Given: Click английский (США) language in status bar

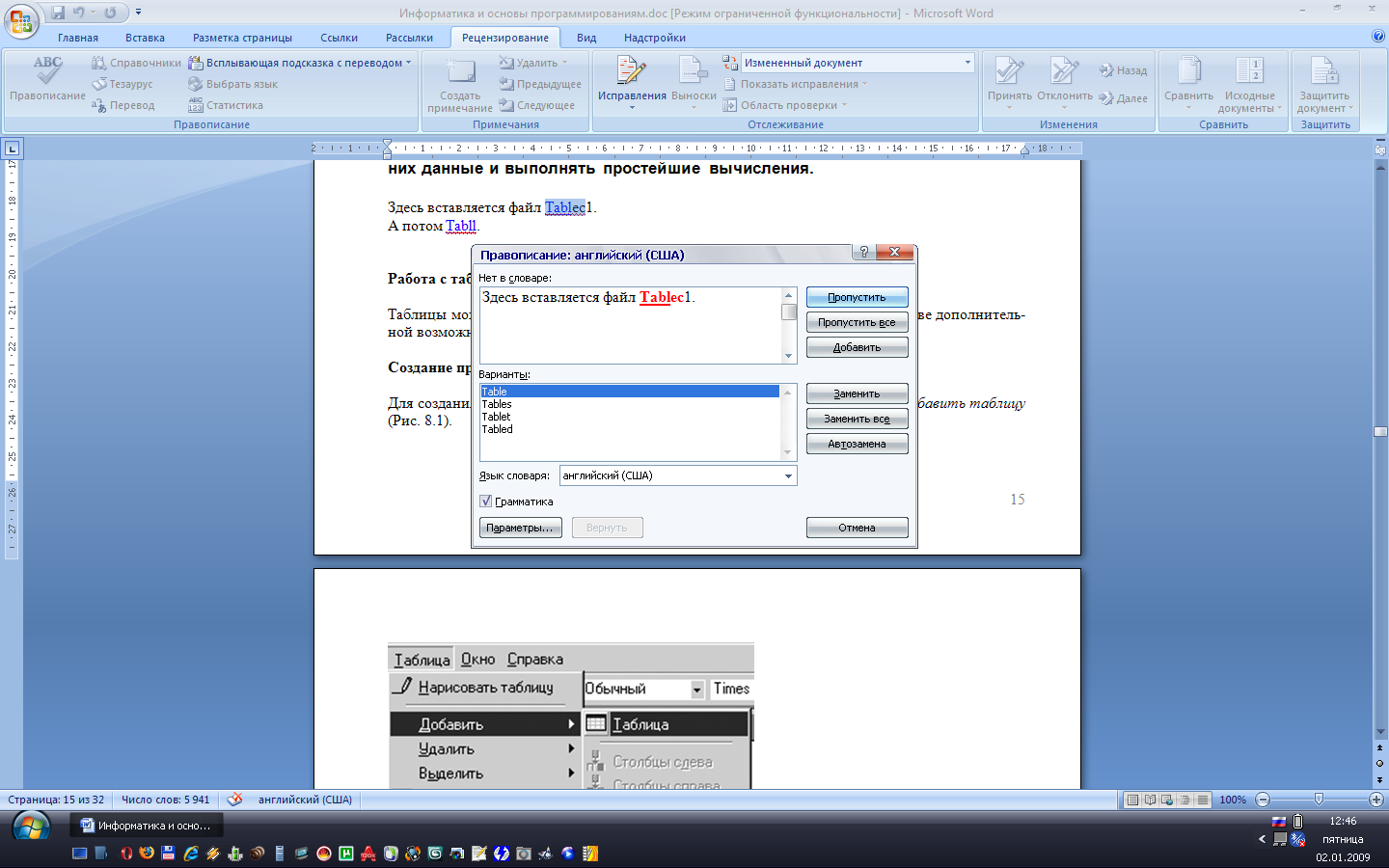Looking at the screenshot, I should coord(305,800).
